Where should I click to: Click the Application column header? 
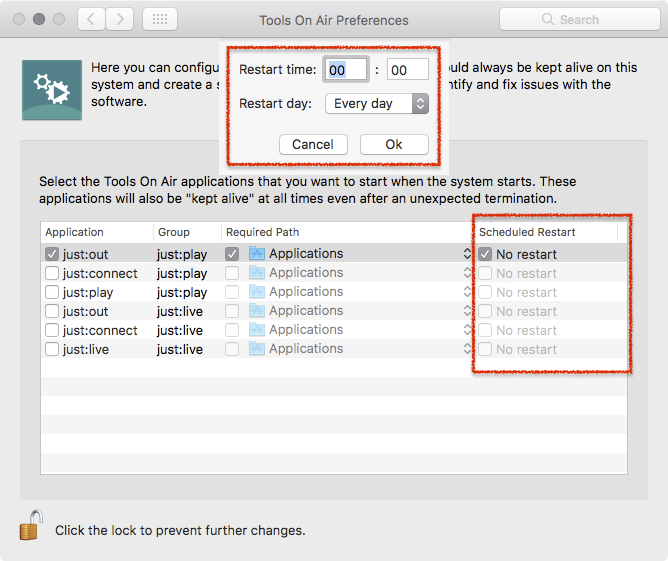coord(97,232)
